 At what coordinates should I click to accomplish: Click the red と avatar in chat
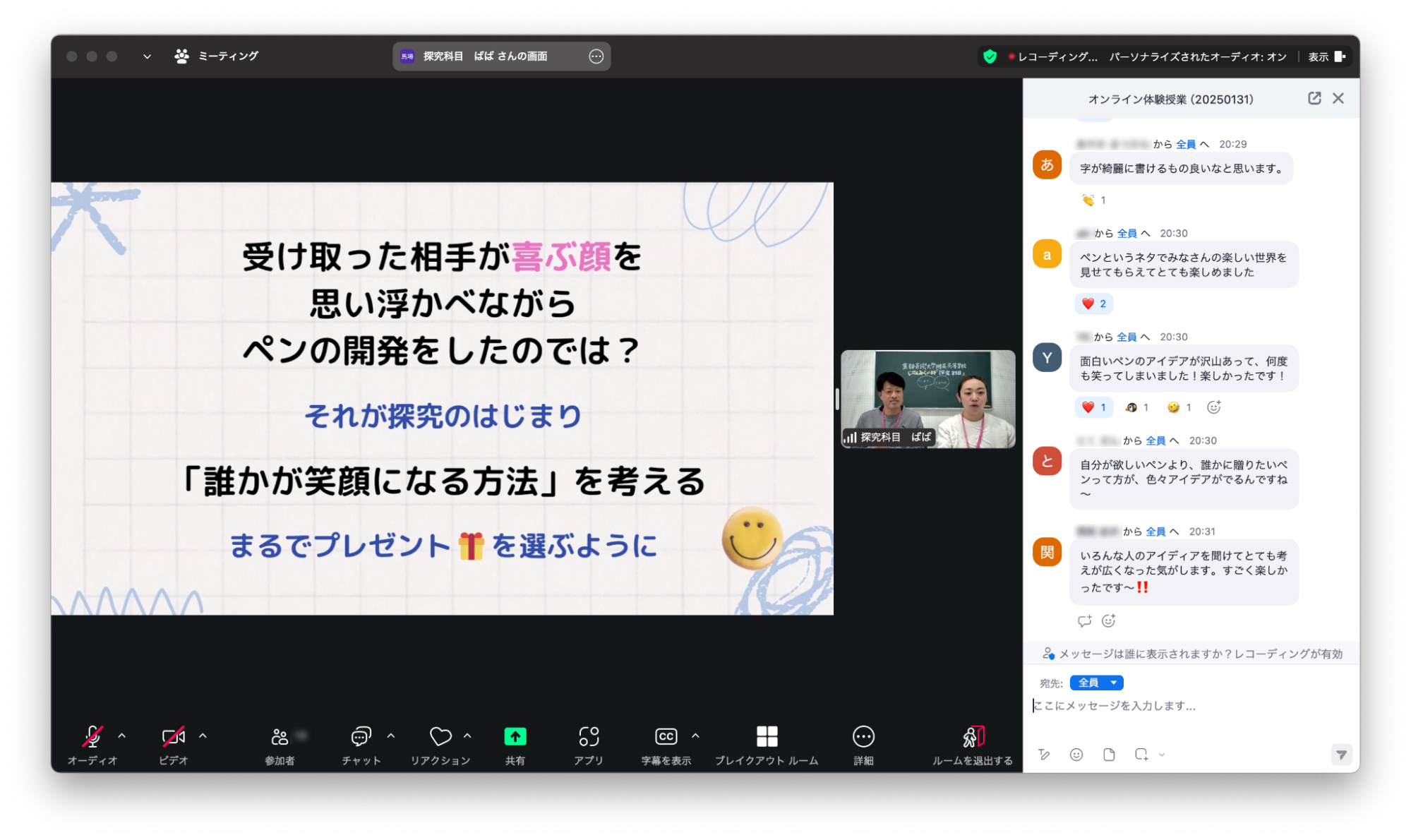point(1047,462)
